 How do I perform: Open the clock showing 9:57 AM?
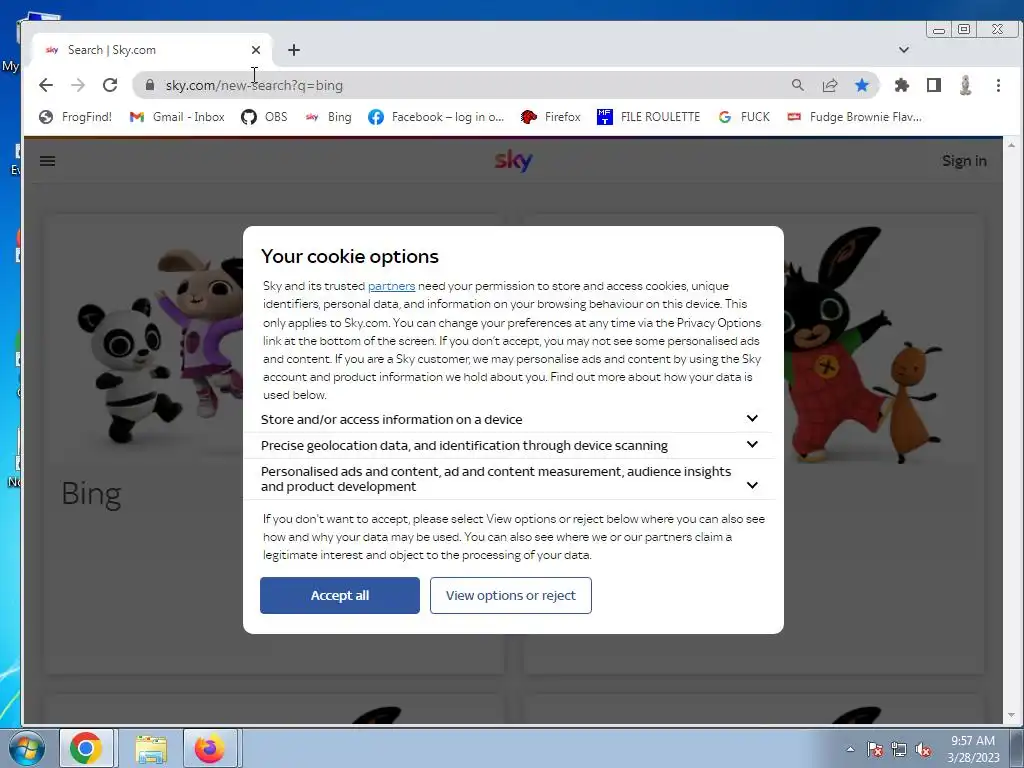point(973,749)
